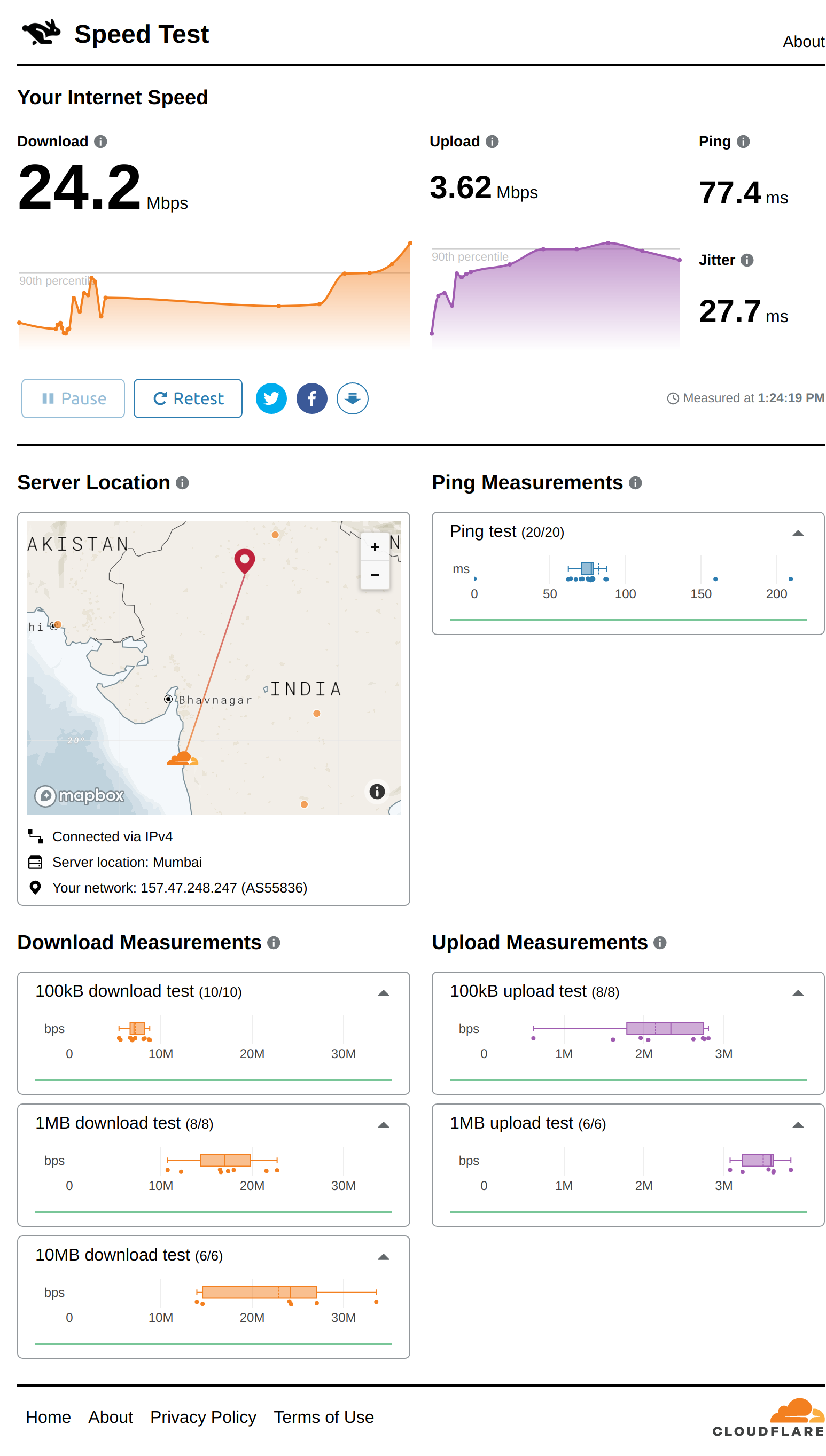
Task: Click the 3.62 Mbps upload value
Action: tap(484, 187)
